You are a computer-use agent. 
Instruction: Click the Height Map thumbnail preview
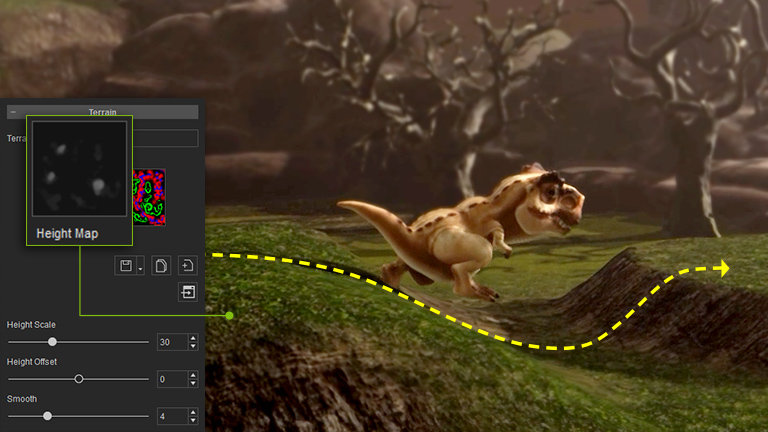(x=80, y=169)
